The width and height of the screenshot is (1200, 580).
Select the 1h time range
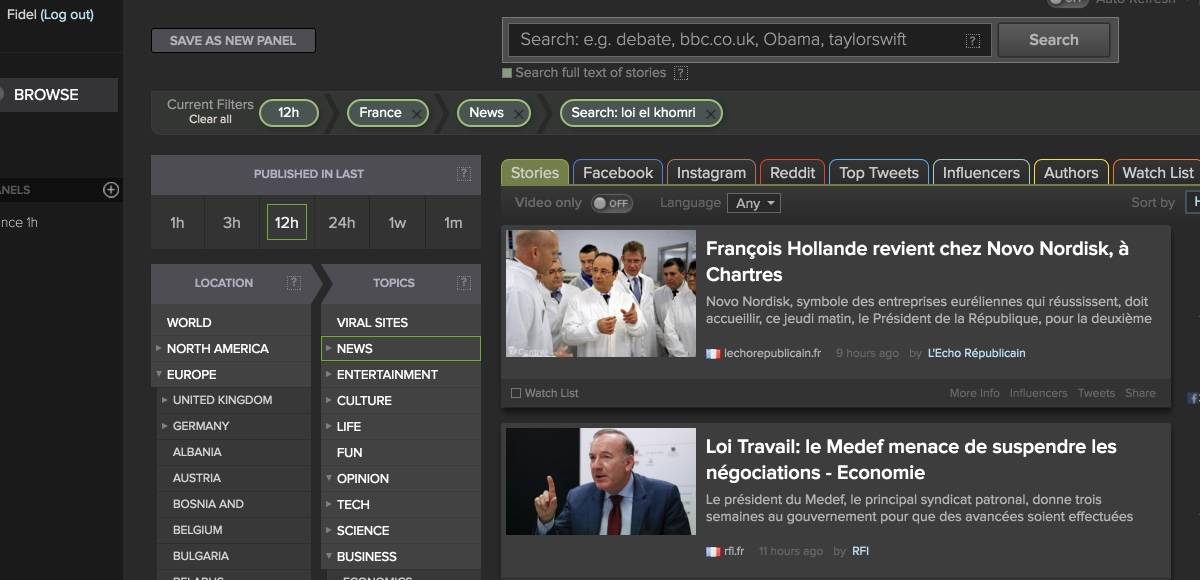pos(177,222)
